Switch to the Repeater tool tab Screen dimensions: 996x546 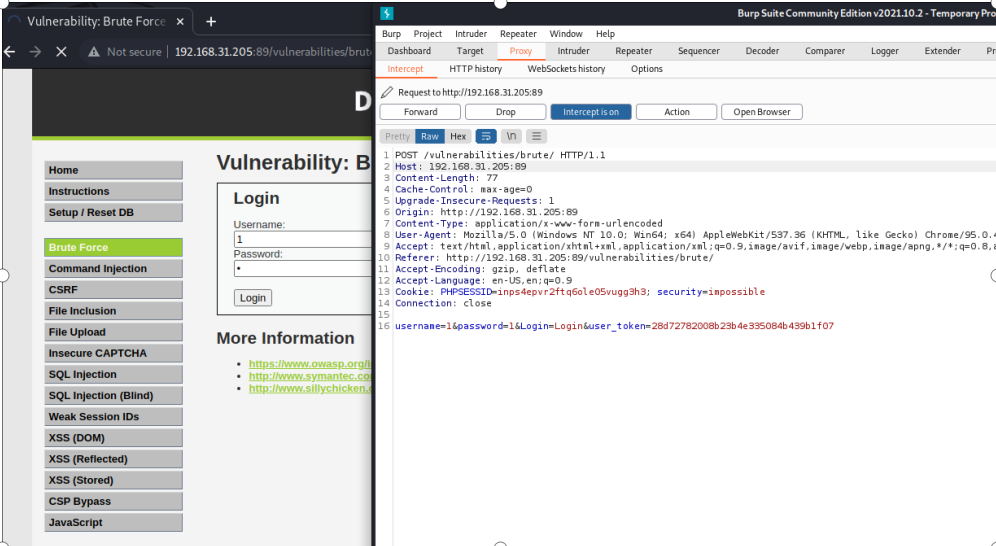coord(634,51)
